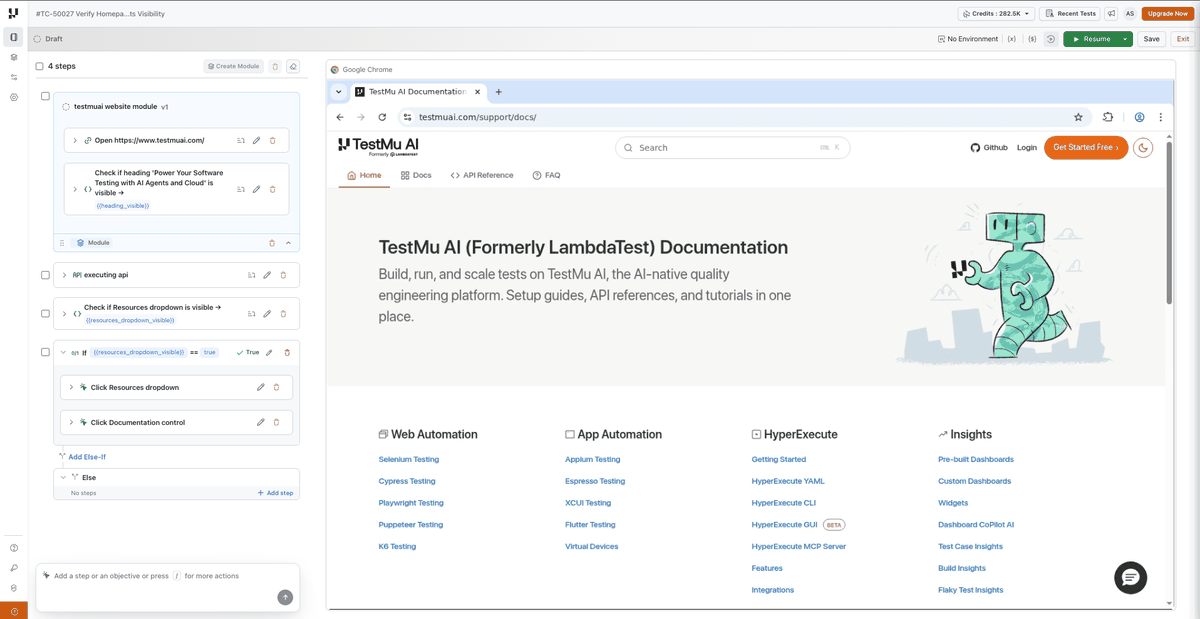
Task: Open the announcements megaphone icon
Action: coord(1111,14)
